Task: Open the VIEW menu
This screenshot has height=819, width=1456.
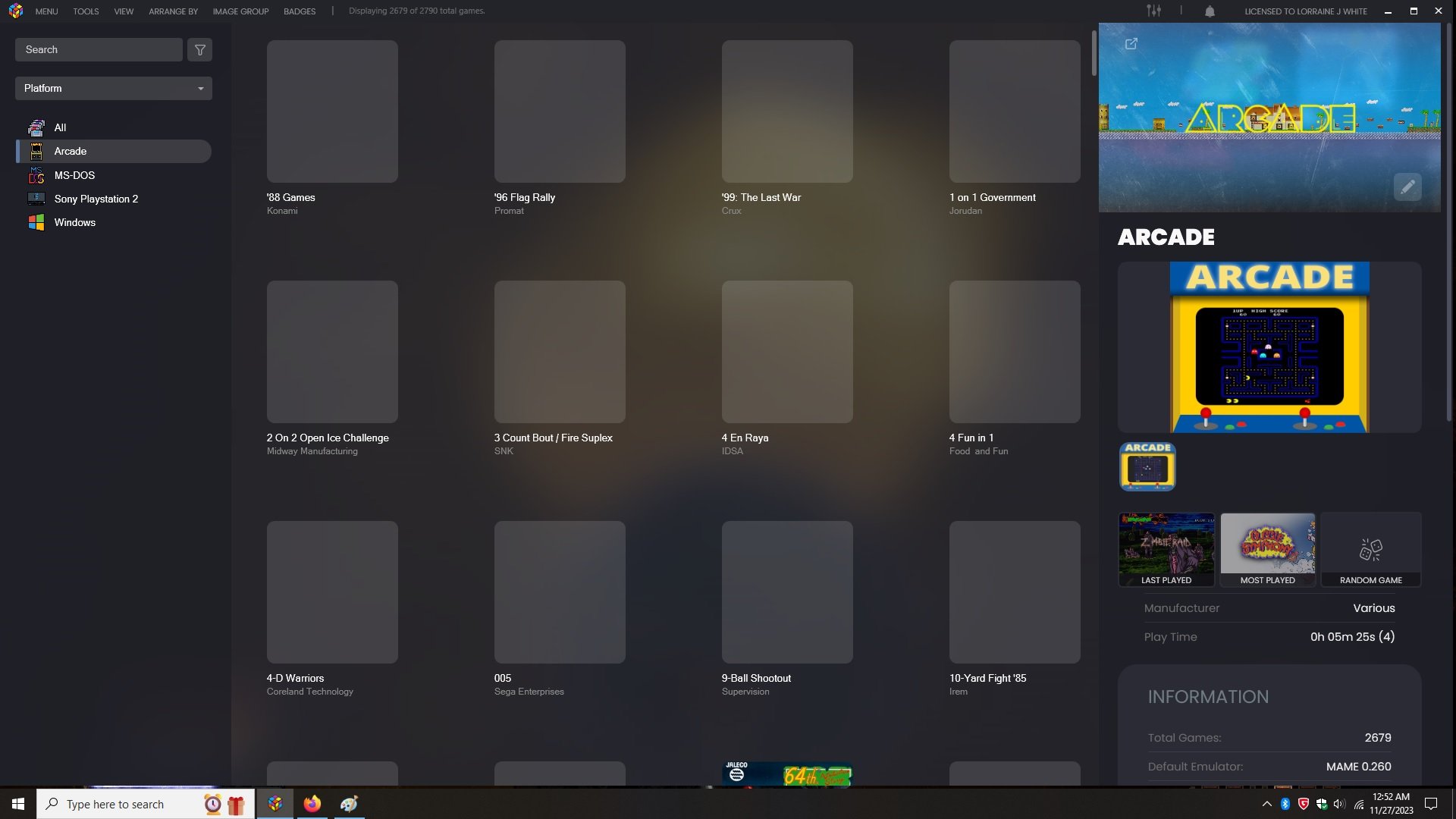Action: click(x=124, y=11)
